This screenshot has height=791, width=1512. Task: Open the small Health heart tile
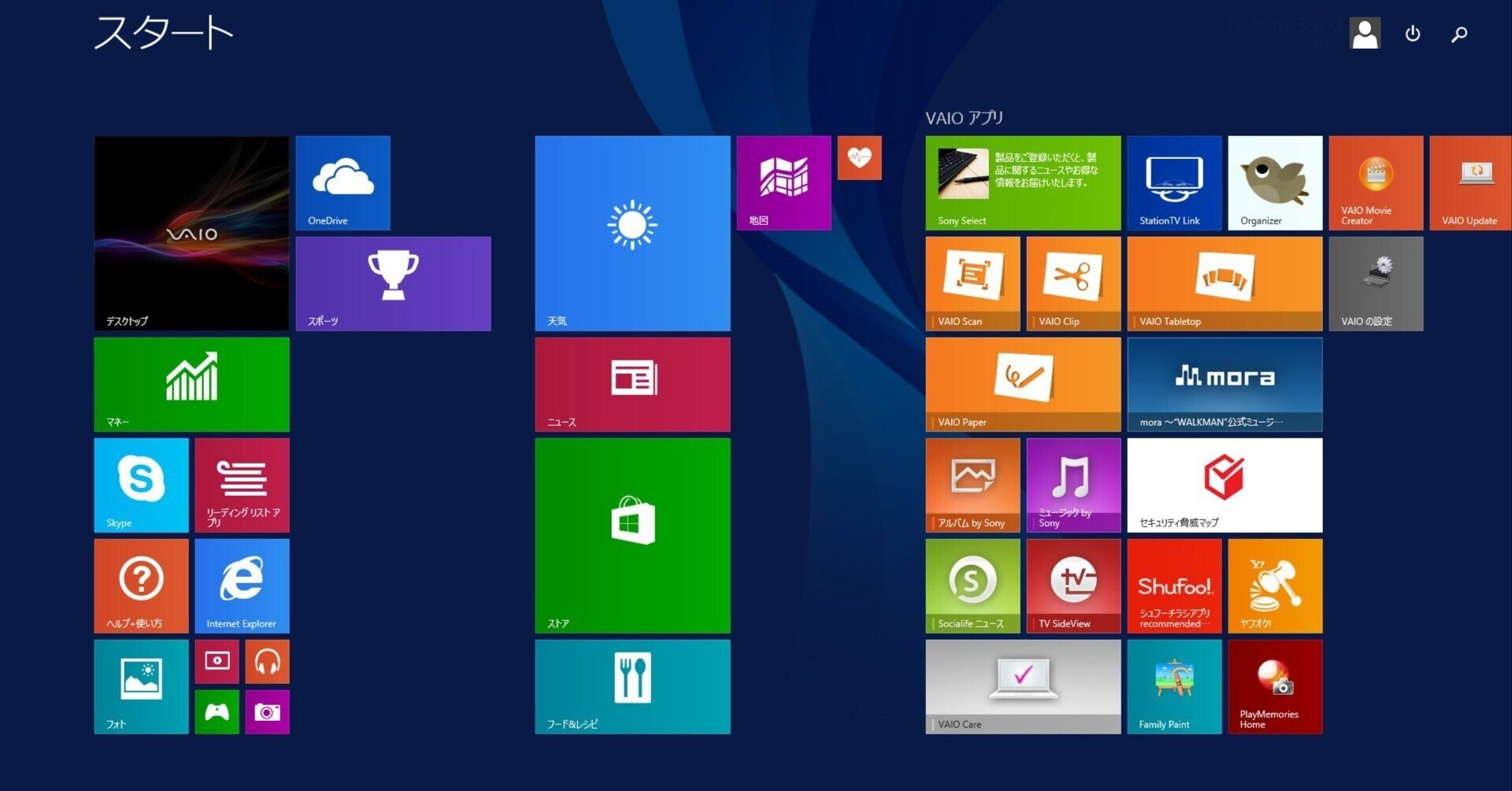(x=859, y=157)
